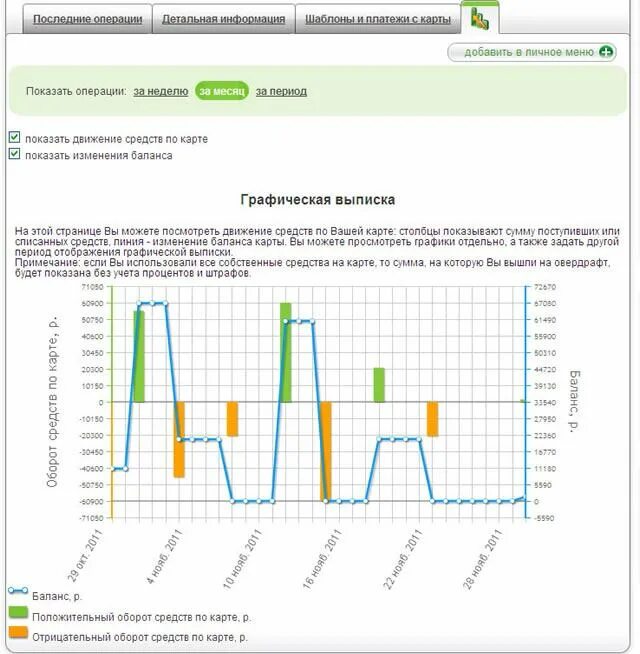Click the 72670 value on the right axis
The image size is (640, 654).
[x=545, y=287]
